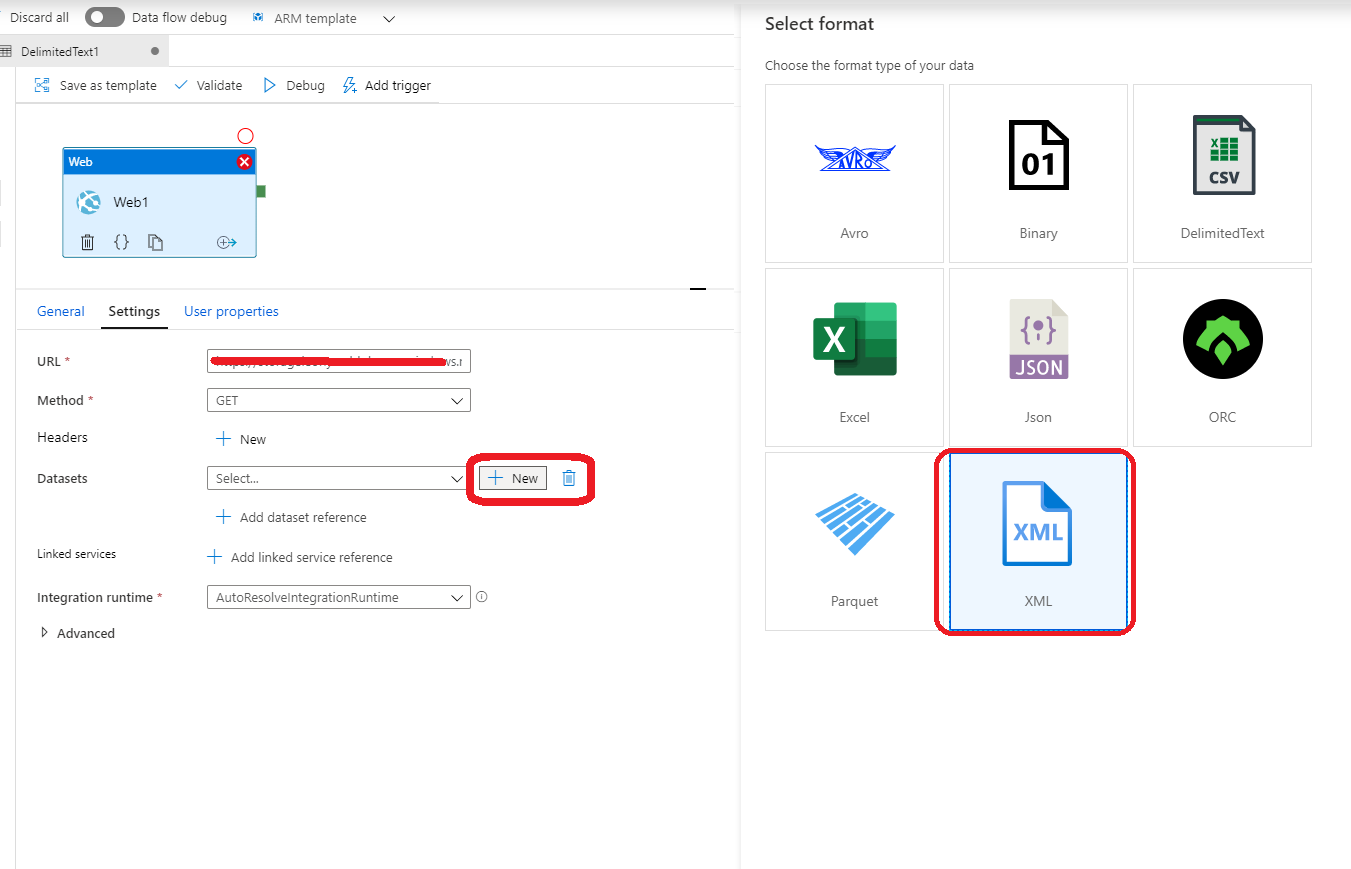Choose the Json format tile
The height and width of the screenshot is (869, 1351).
(1038, 357)
